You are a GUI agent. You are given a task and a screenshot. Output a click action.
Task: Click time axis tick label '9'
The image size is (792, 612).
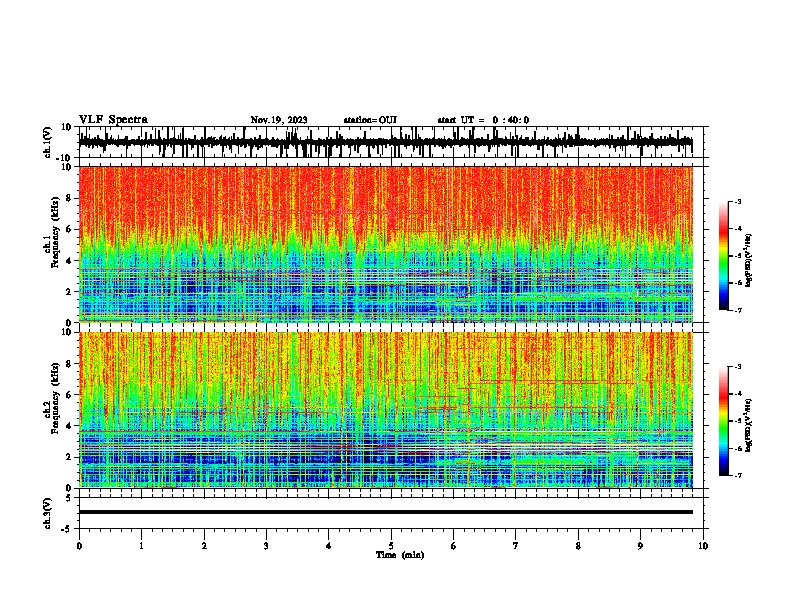point(640,546)
